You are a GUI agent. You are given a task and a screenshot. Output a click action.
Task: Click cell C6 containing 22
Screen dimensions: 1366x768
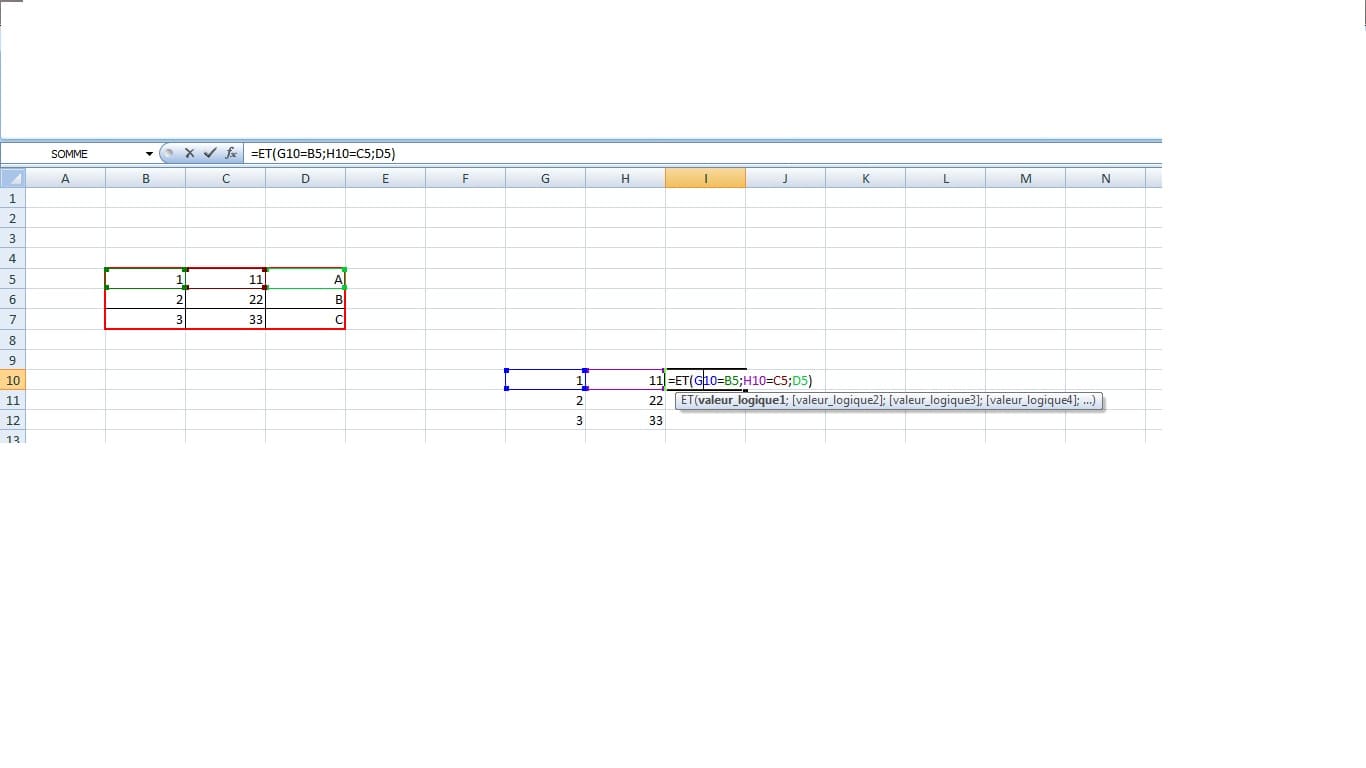(225, 299)
